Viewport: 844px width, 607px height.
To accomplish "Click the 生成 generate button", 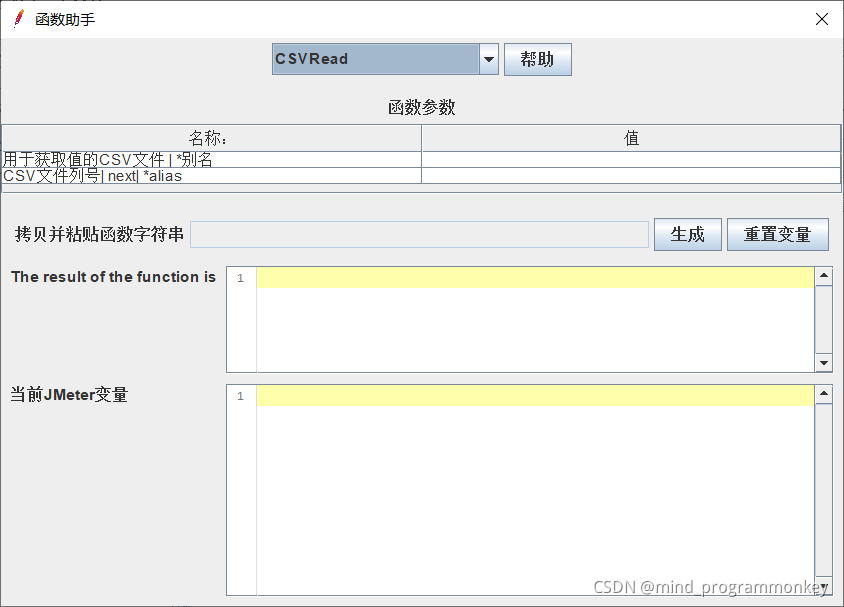I will 688,235.
